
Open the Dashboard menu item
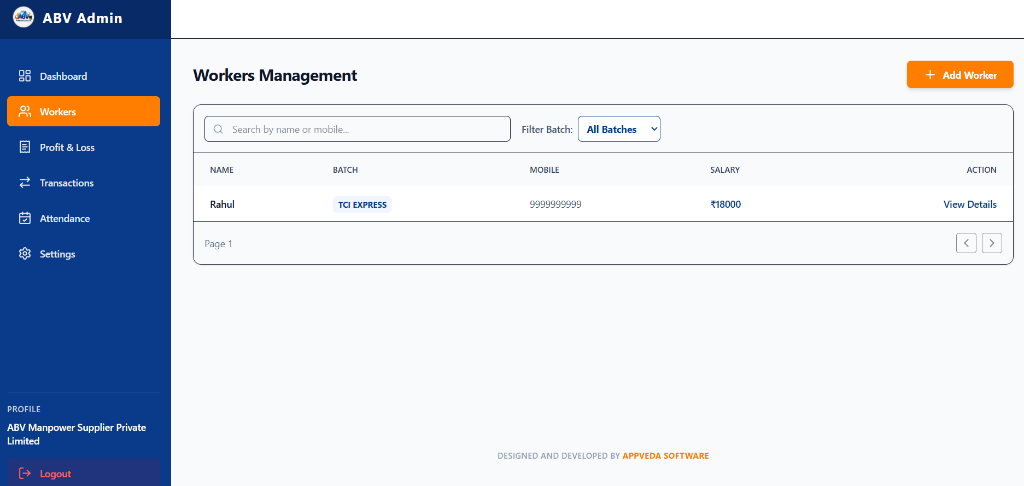tap(84, 76)
